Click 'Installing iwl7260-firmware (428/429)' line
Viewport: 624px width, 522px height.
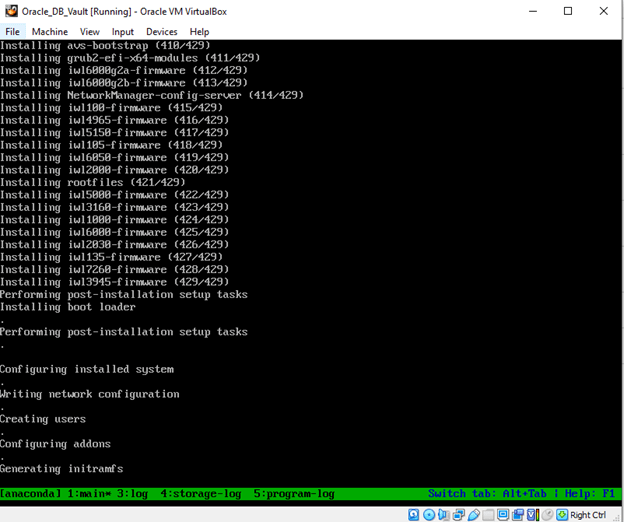point(115,269)
